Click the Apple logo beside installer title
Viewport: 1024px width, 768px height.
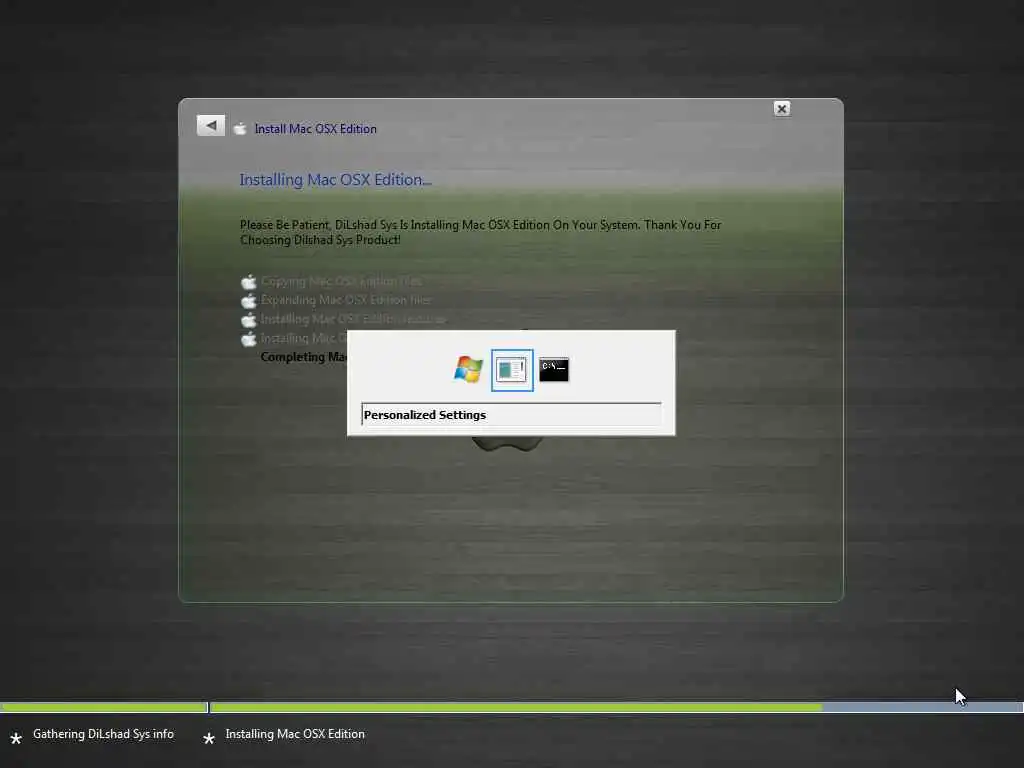coord(240,129)
